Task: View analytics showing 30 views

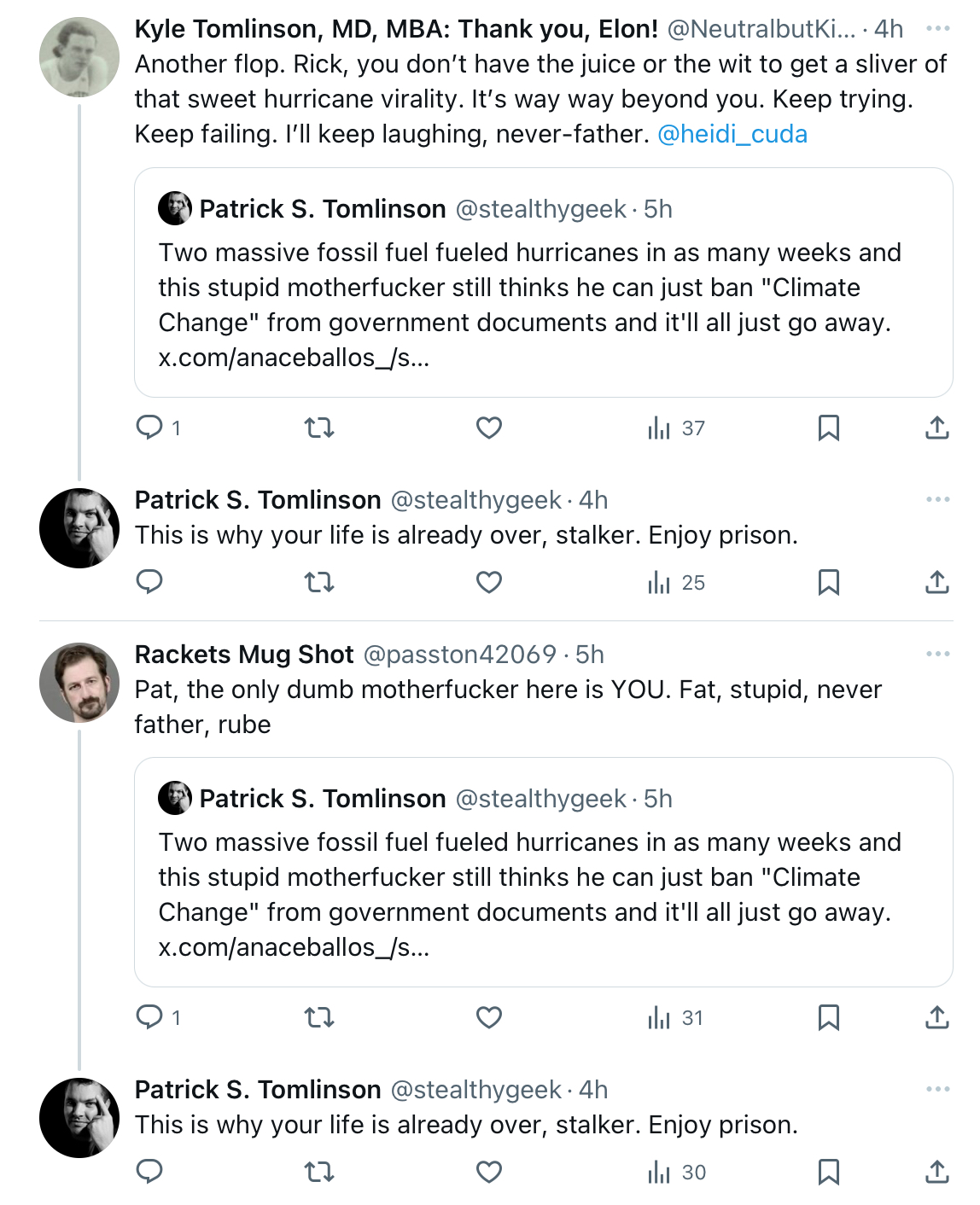Action: [x=676, y=1172]
